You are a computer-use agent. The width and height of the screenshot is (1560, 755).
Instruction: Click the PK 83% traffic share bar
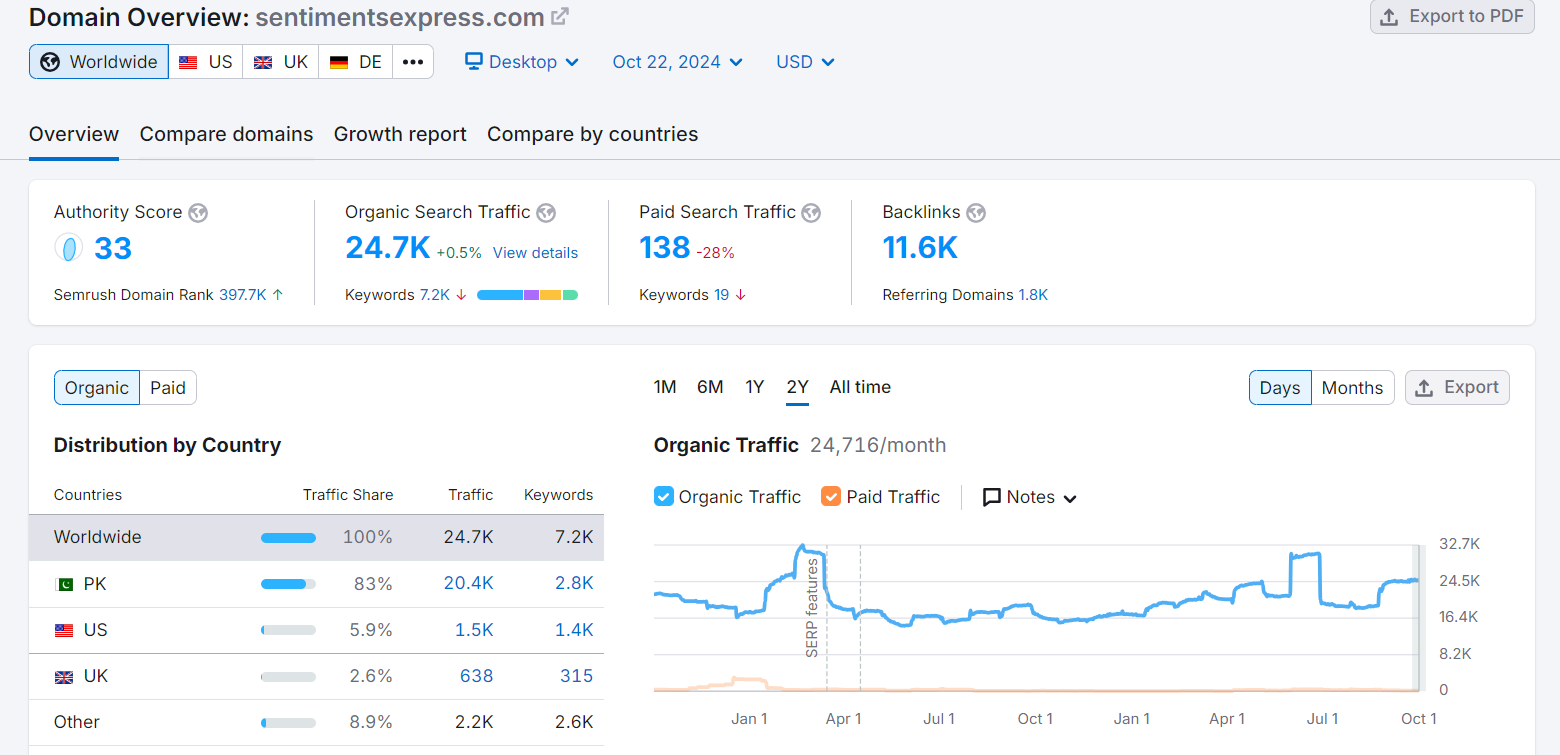[x=288, y=584]
